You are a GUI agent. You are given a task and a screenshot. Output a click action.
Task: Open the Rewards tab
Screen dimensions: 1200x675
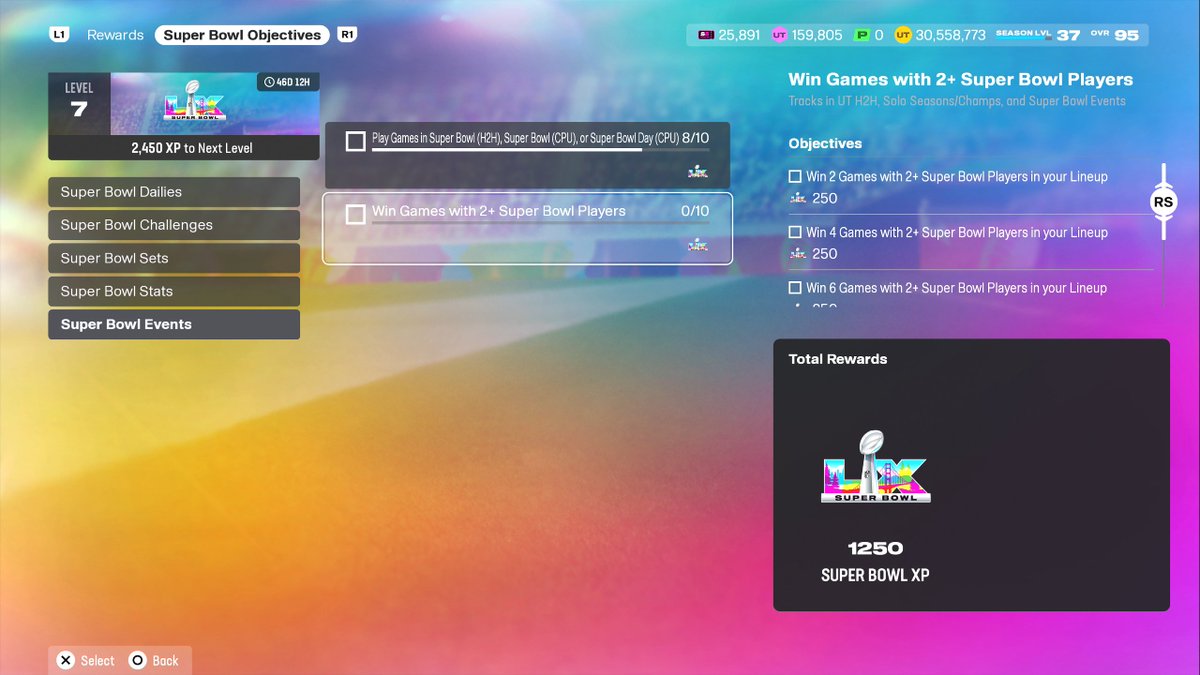point(115,35)
